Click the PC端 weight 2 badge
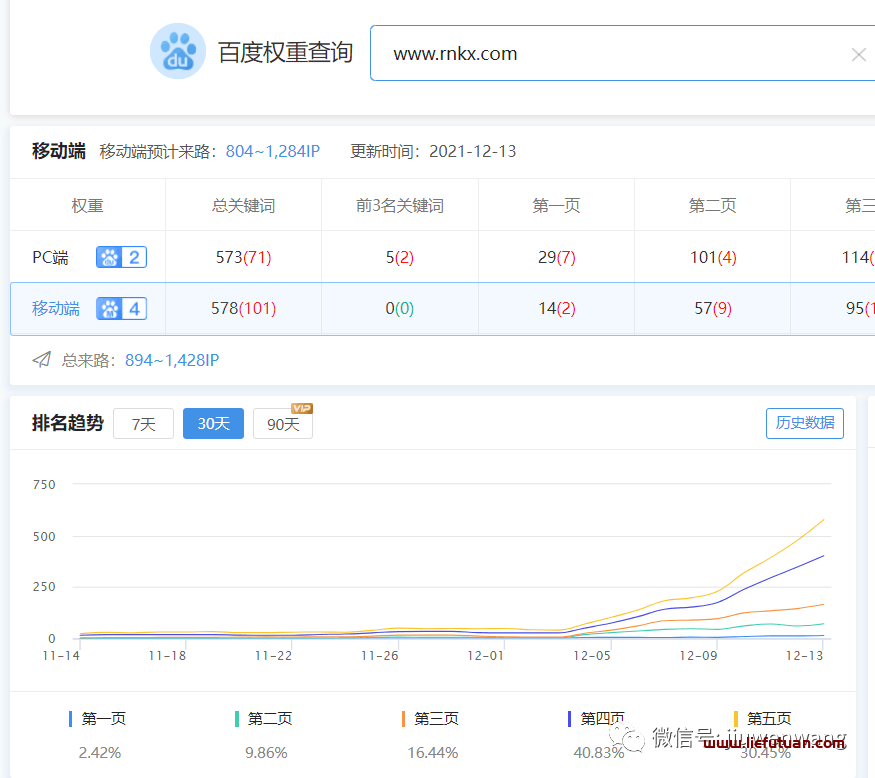Screen dimensions: 875x778 click(x=121, y=257)
